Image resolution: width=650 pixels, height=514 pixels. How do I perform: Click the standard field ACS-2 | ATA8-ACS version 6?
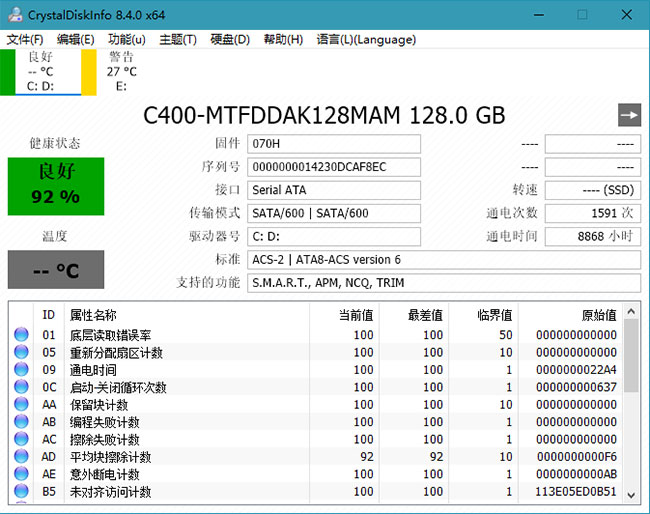(x=444, y=260)
